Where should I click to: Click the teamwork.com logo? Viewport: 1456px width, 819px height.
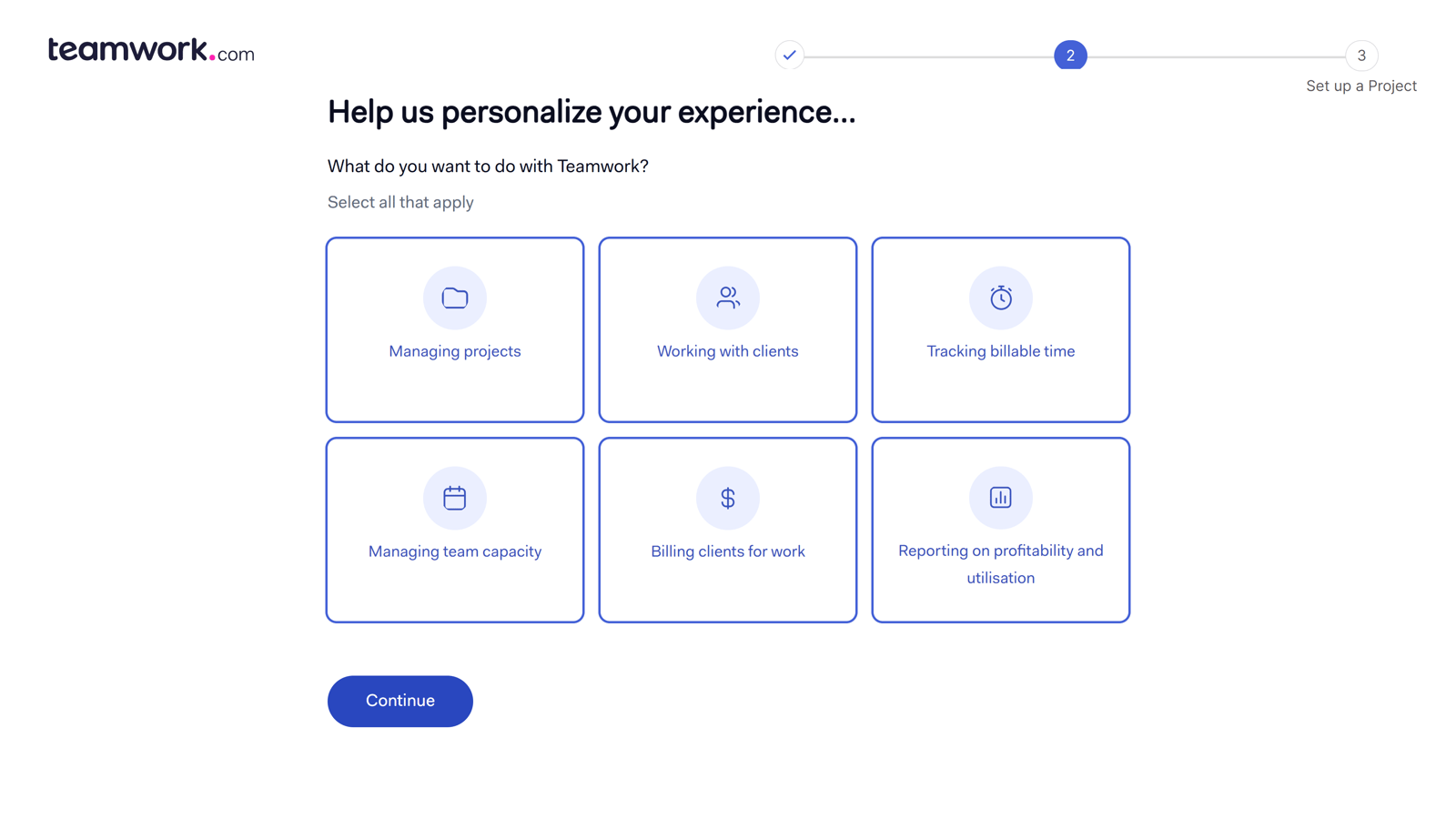(x=151, y=51)
